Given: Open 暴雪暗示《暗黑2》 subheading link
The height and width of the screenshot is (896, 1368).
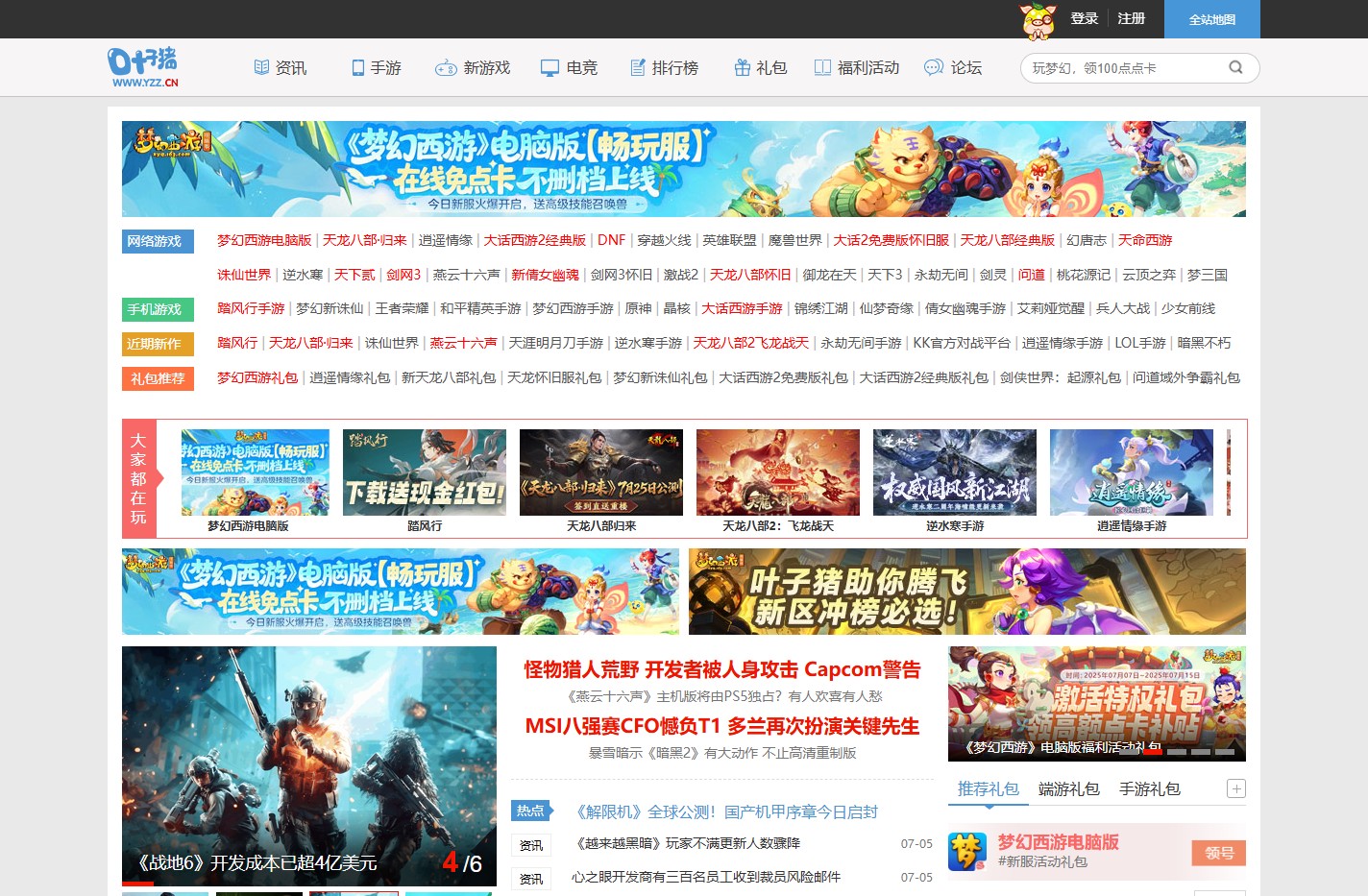Looking at the screenshot, I should [x=722, y=753].
